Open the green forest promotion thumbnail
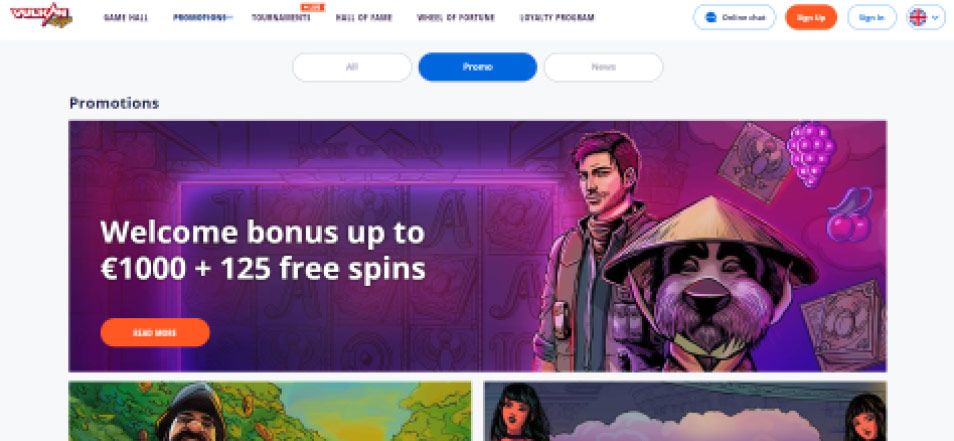 coord(270,411)
